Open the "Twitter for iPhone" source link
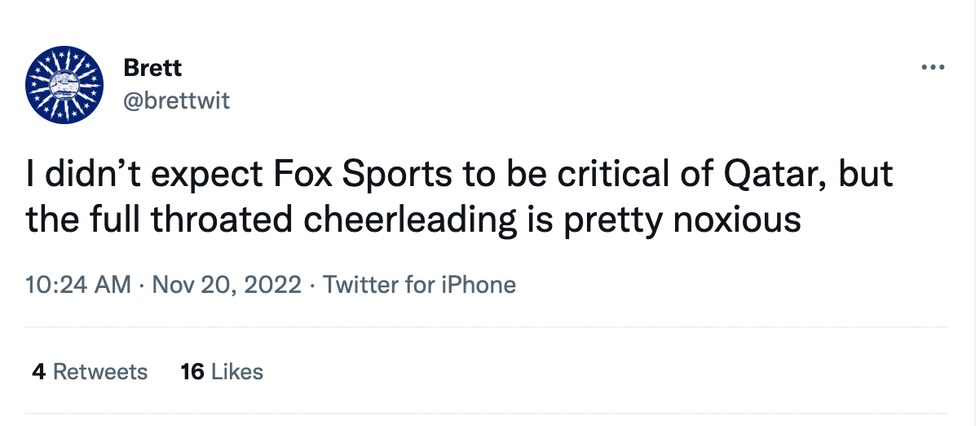Viewport: 980px width, 426px height. pyautogui.click(x=420, y=284)
